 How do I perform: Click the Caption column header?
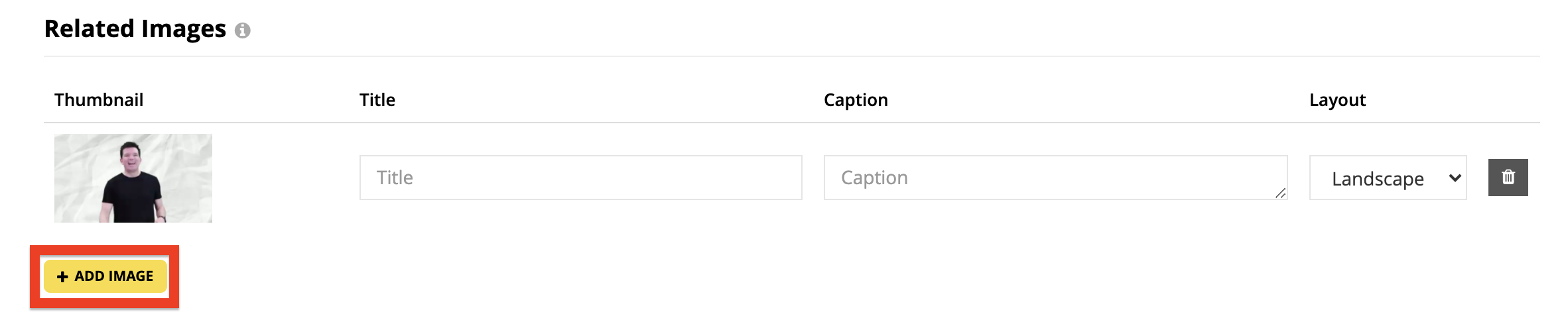pyautogui.click(x=856, y=100)
